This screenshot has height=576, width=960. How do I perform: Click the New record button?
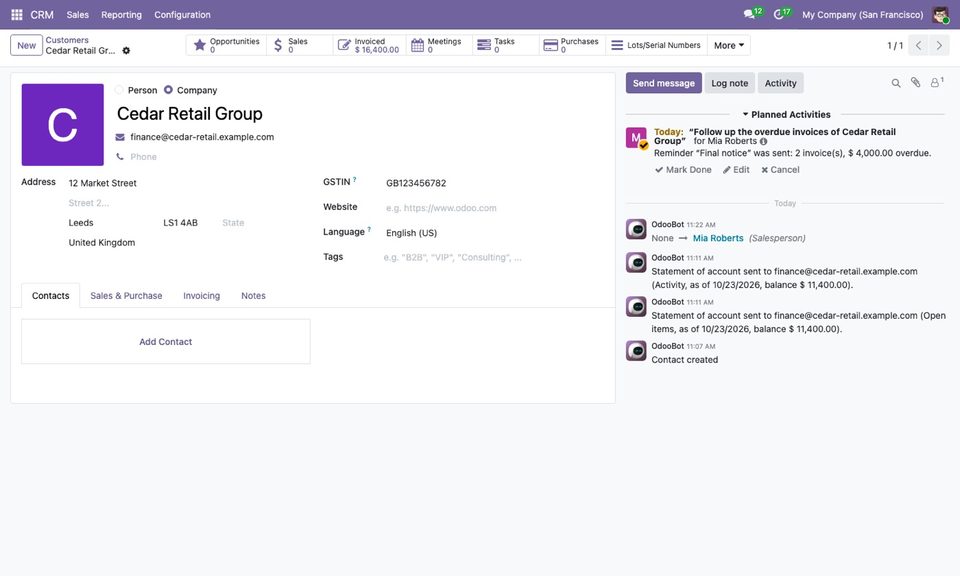pyautogui.click(x=26, y=45)
